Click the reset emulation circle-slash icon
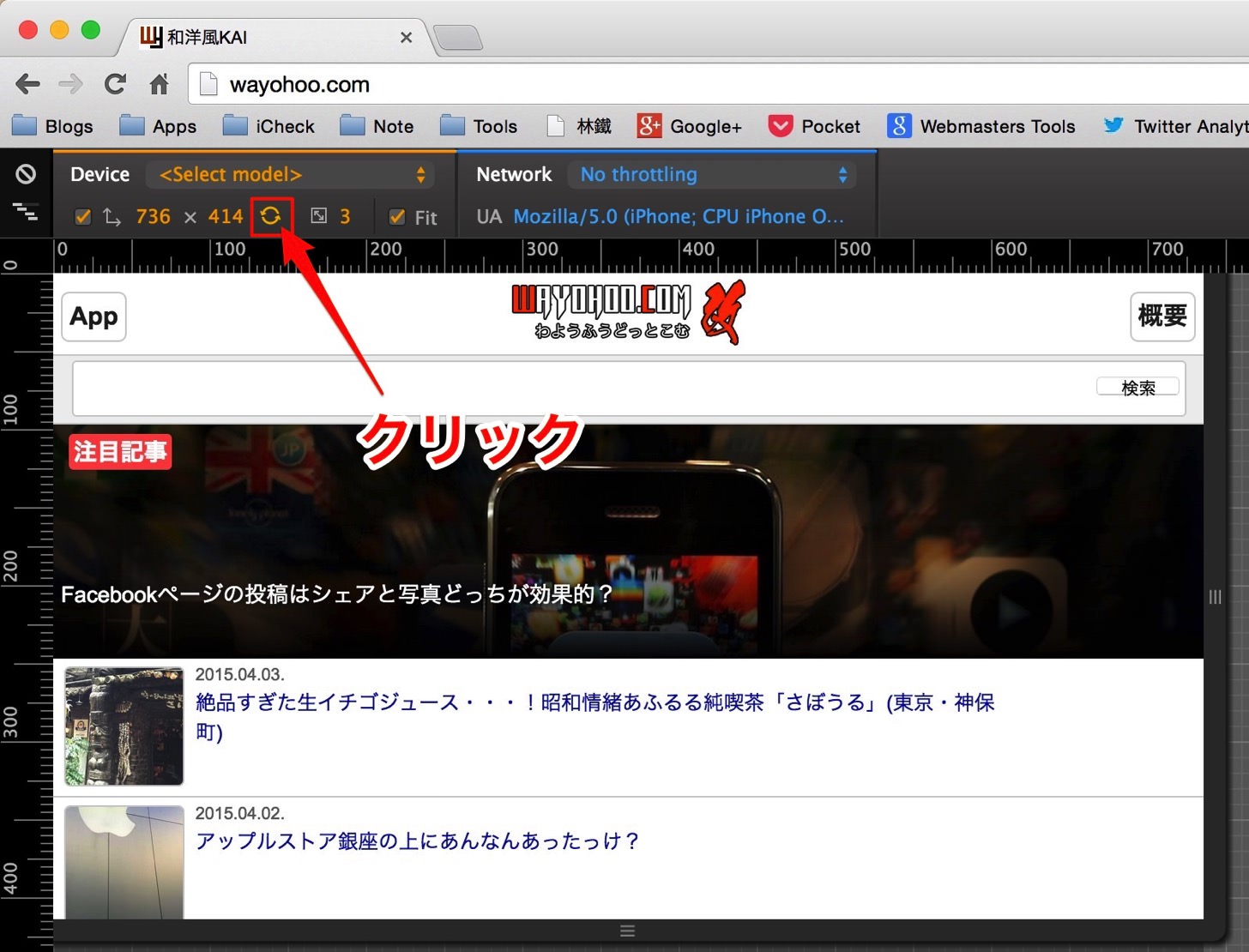This screenshot has width=1249, height=952. [26, 174]
